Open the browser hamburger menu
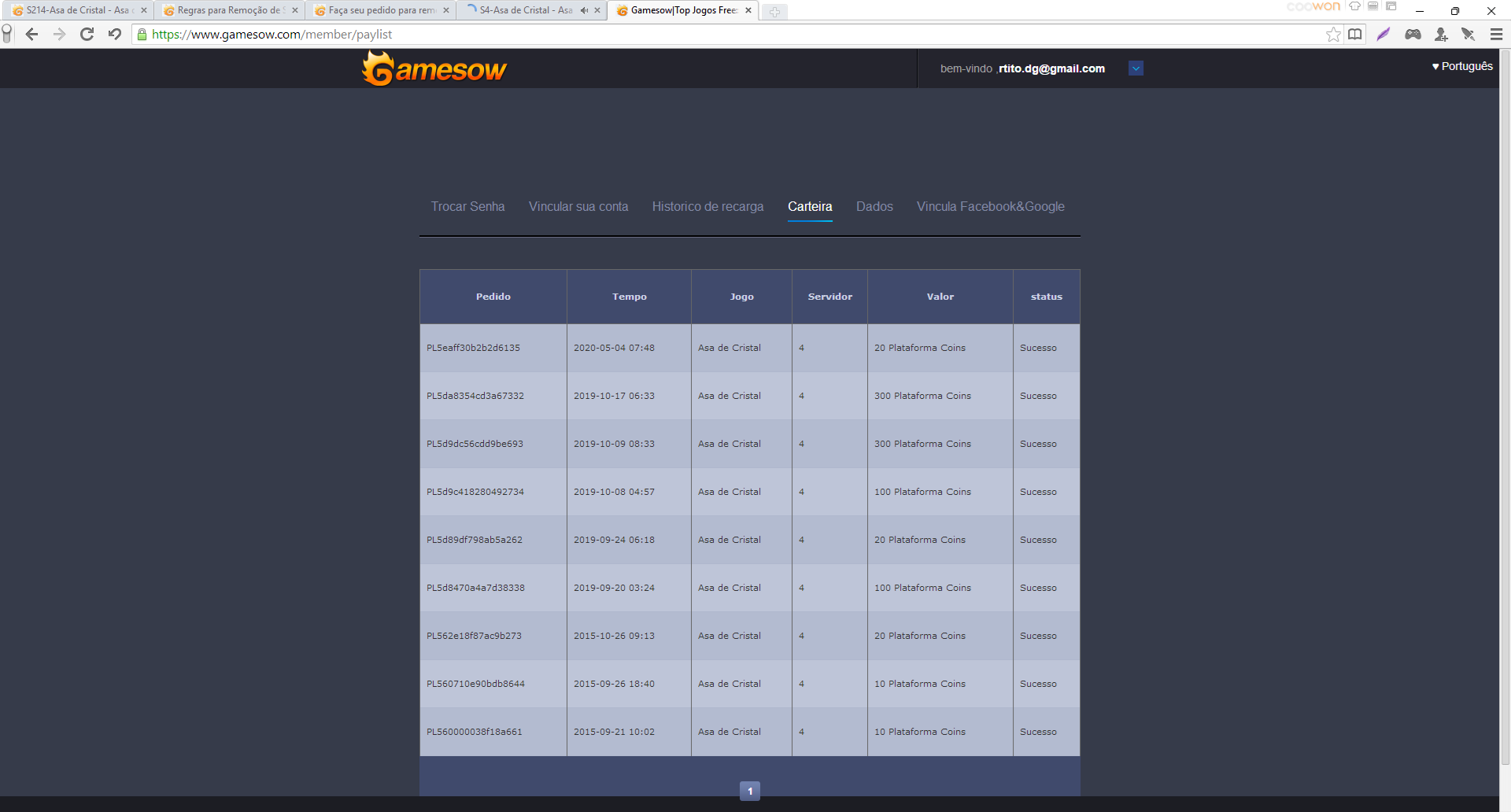The width and height of the screenshot is (1511, 812). point(1496,34)
